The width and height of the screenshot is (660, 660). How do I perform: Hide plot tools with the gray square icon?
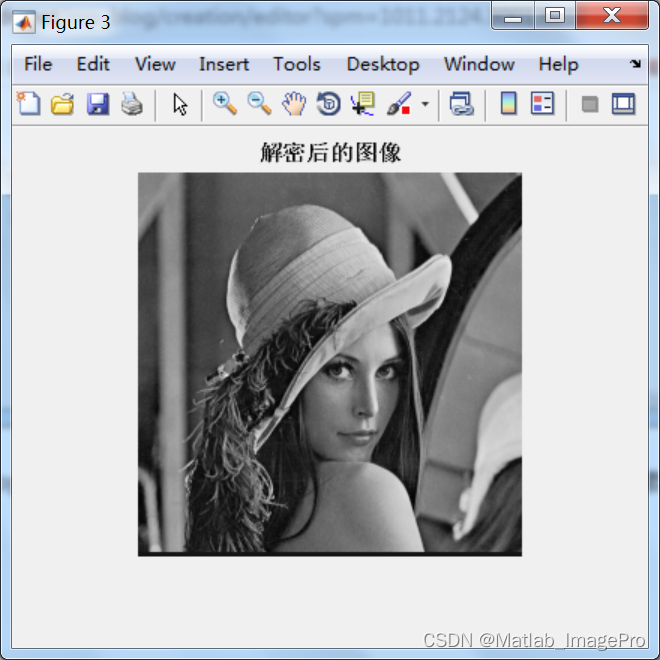(x=590, y=104)
